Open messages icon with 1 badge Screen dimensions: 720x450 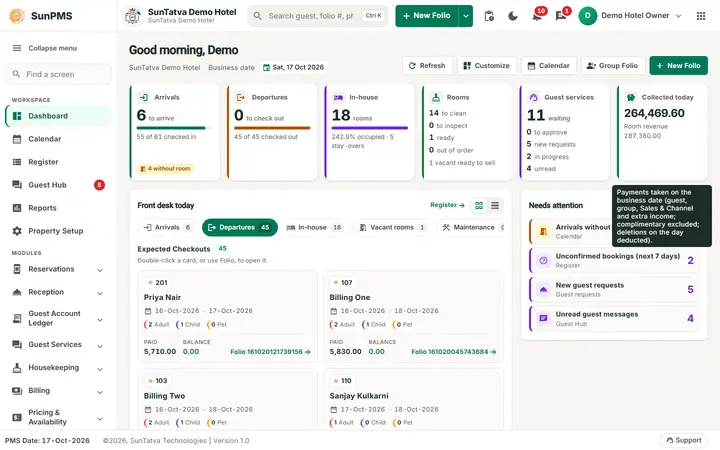(x=561, y=16)
